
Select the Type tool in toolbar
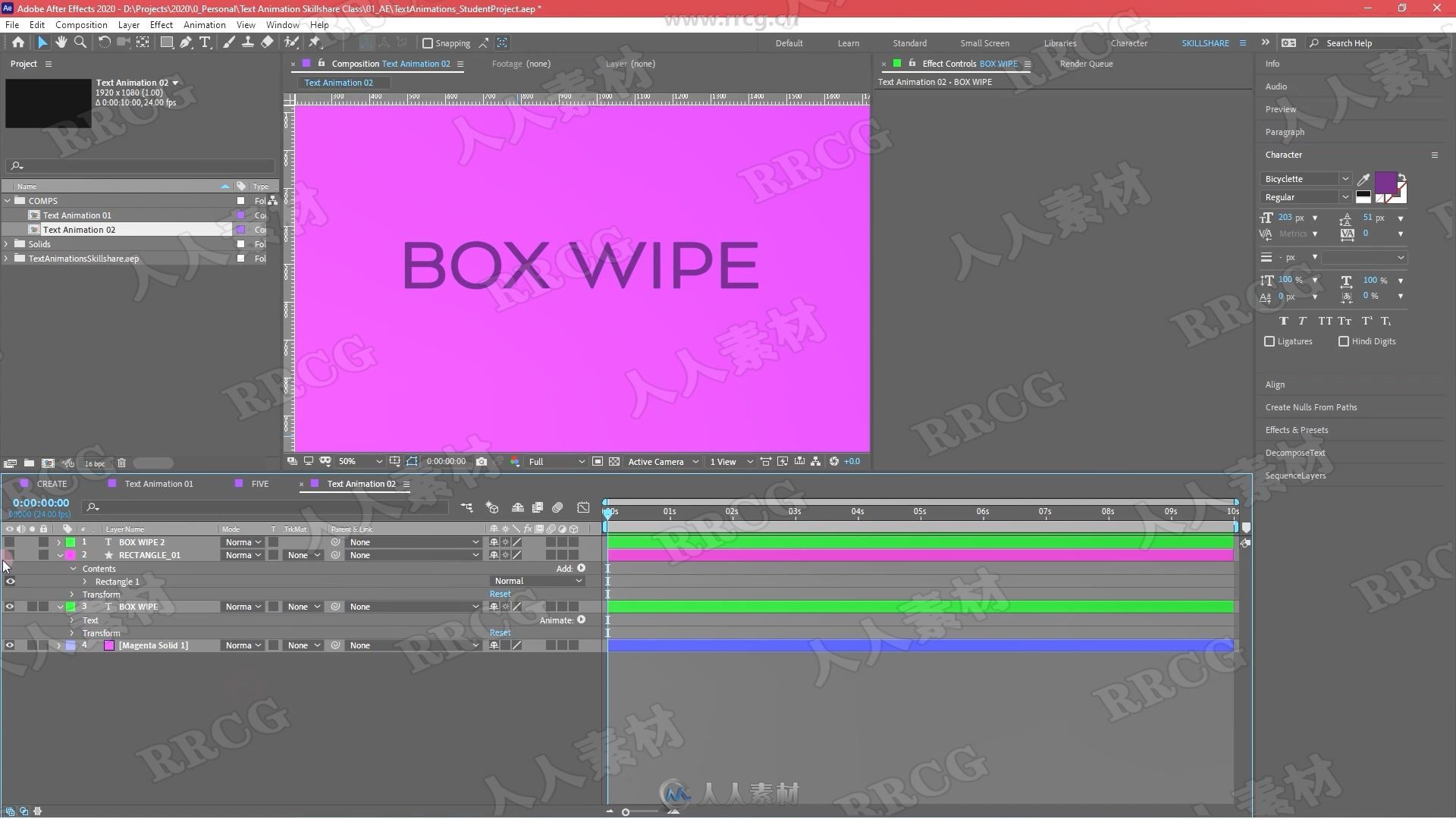tap(205, 42)
